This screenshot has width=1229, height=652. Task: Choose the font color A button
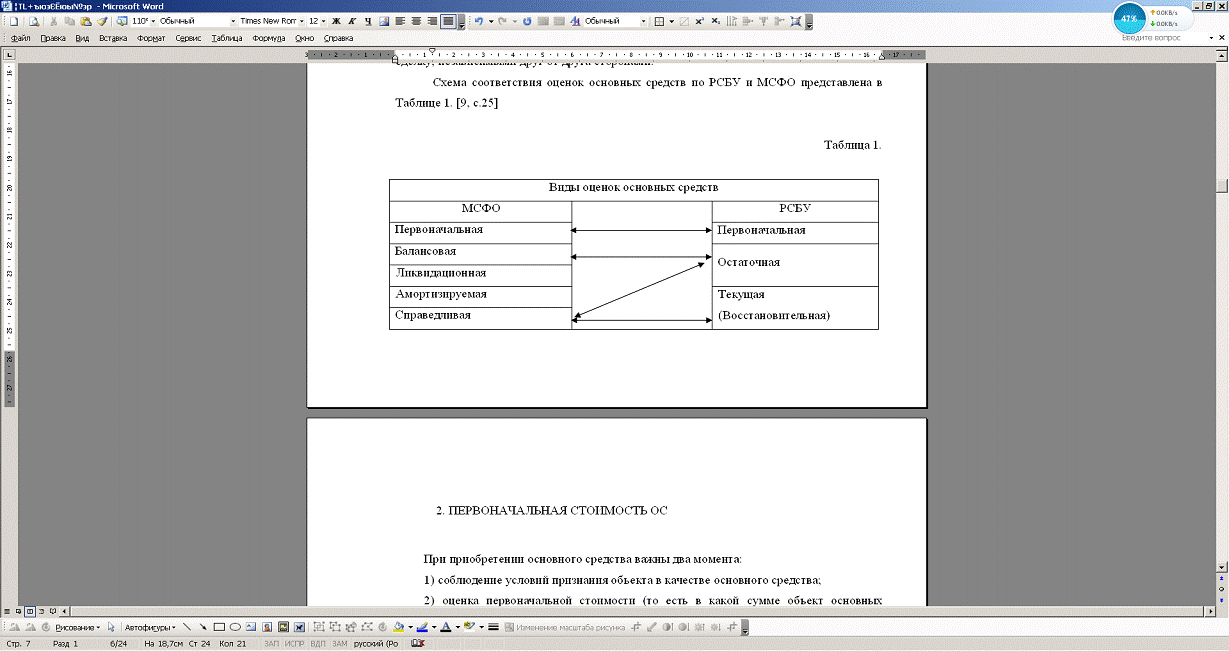(x=445, y=628)
